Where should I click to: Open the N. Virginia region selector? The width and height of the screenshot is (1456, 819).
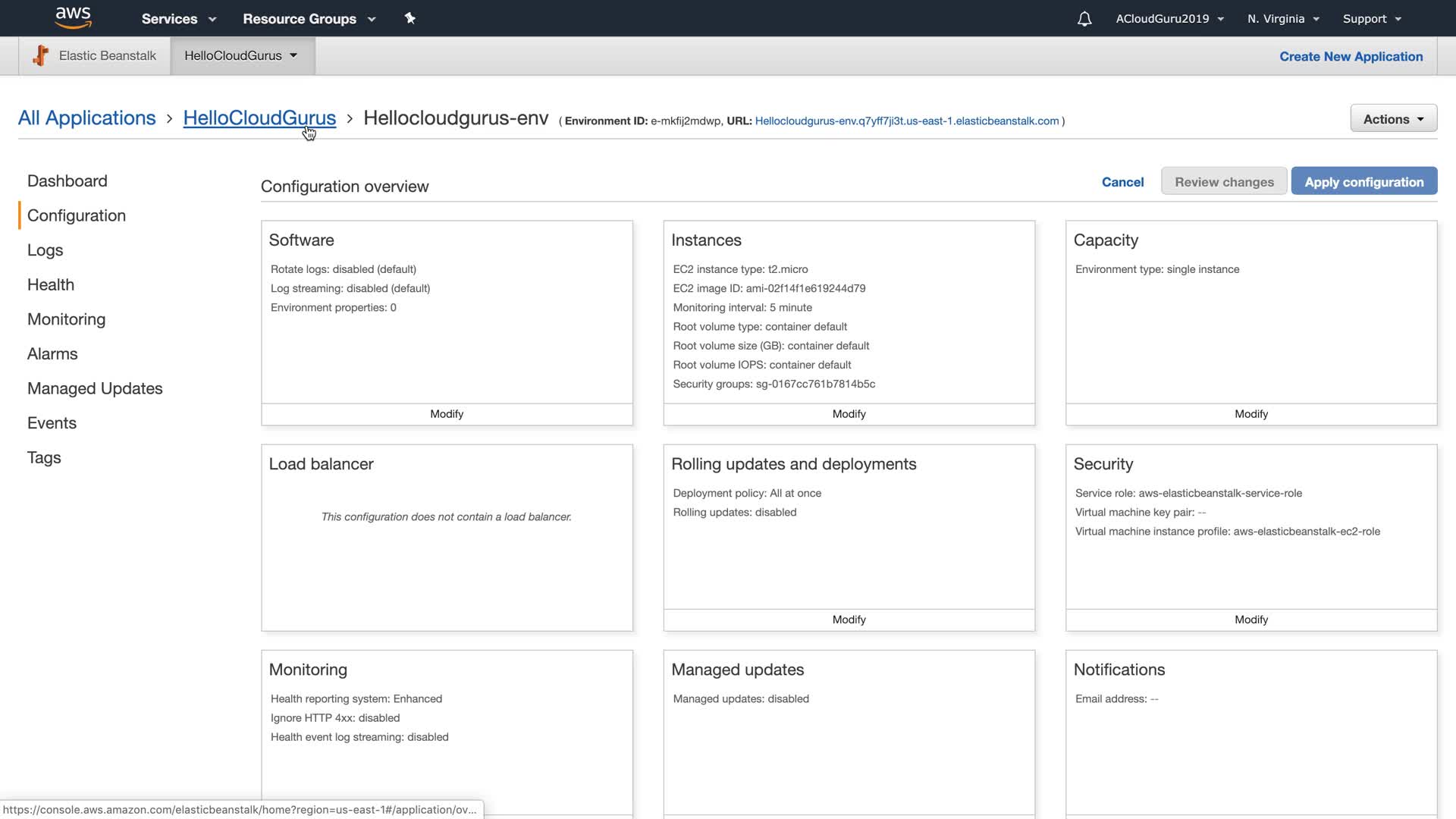pos(1283,19)
